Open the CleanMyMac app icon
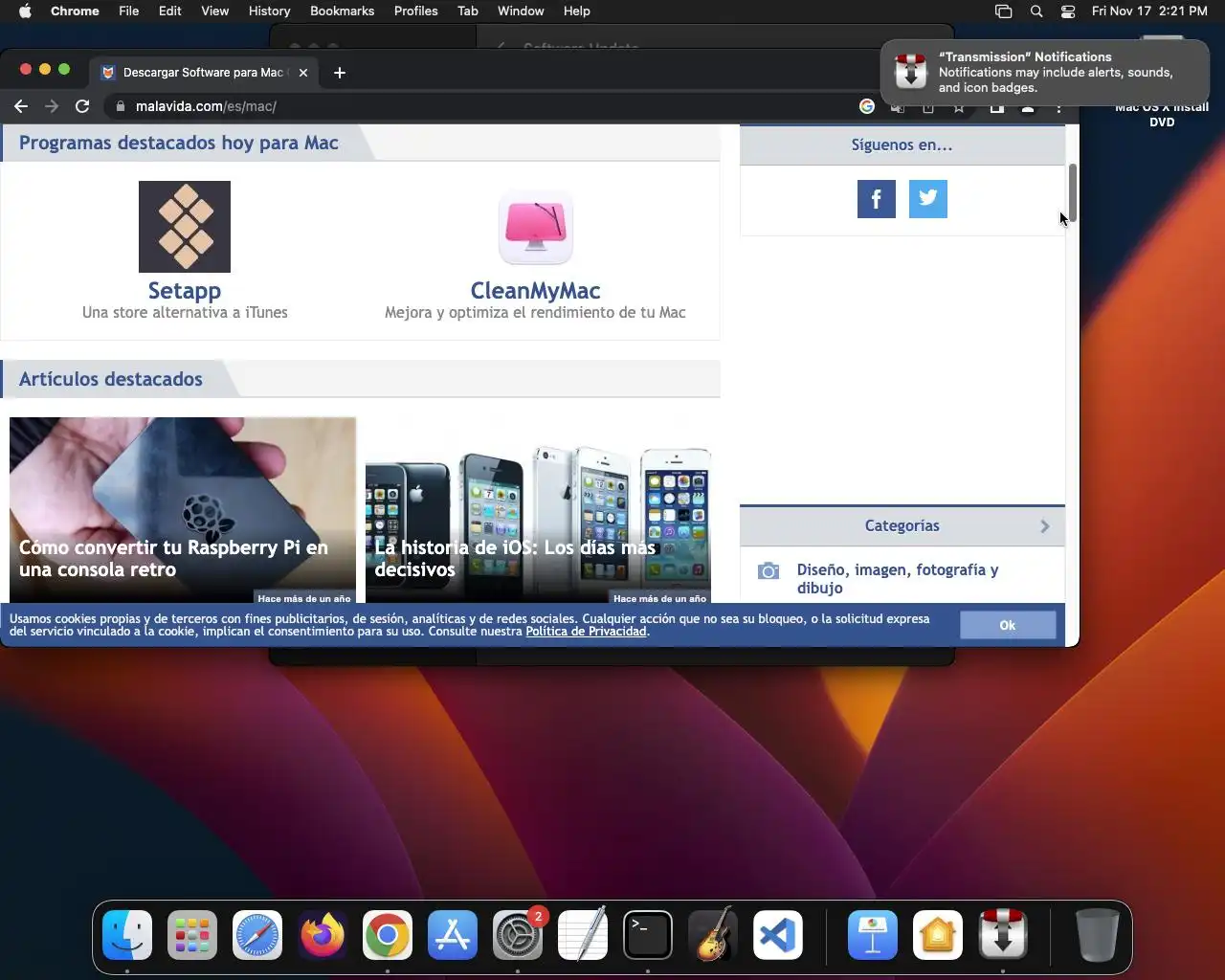 (535, 227)
